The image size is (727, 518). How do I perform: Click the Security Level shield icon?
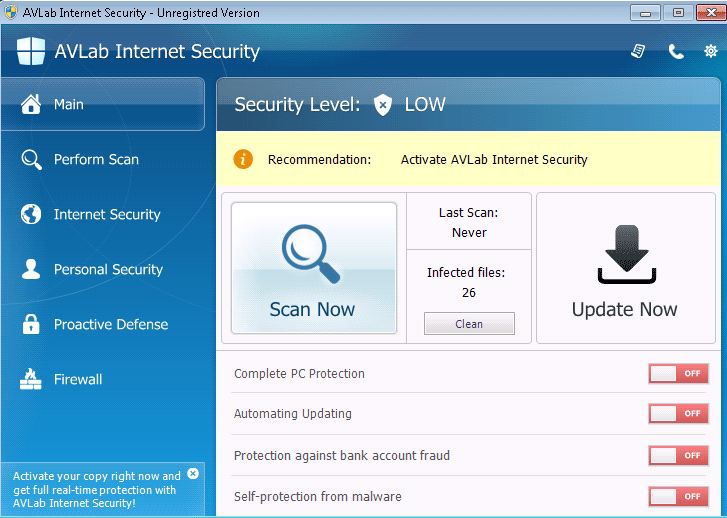click(x=382, y=104)
